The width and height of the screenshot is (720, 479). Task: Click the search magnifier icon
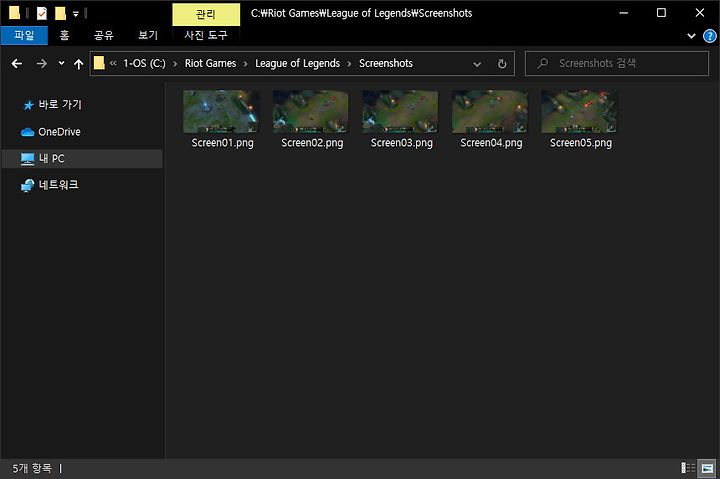click(x=543, y=63)
